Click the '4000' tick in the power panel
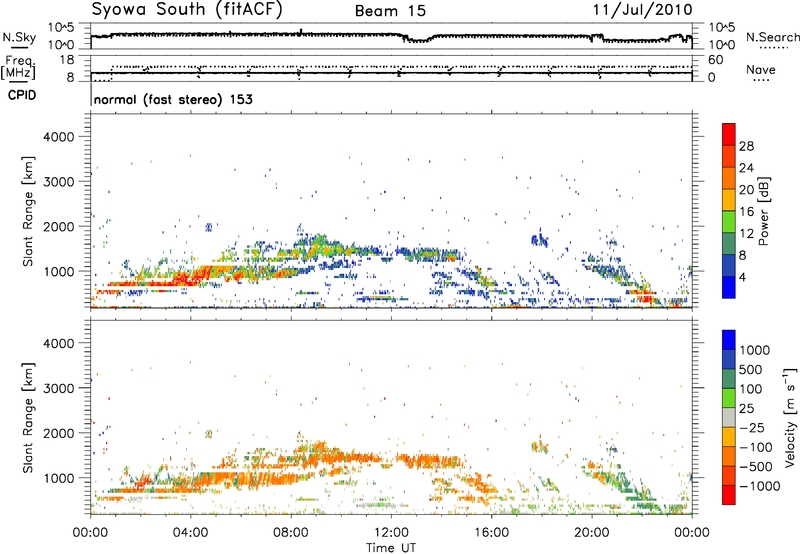This screenshot has height=554, width=800. 59,137
